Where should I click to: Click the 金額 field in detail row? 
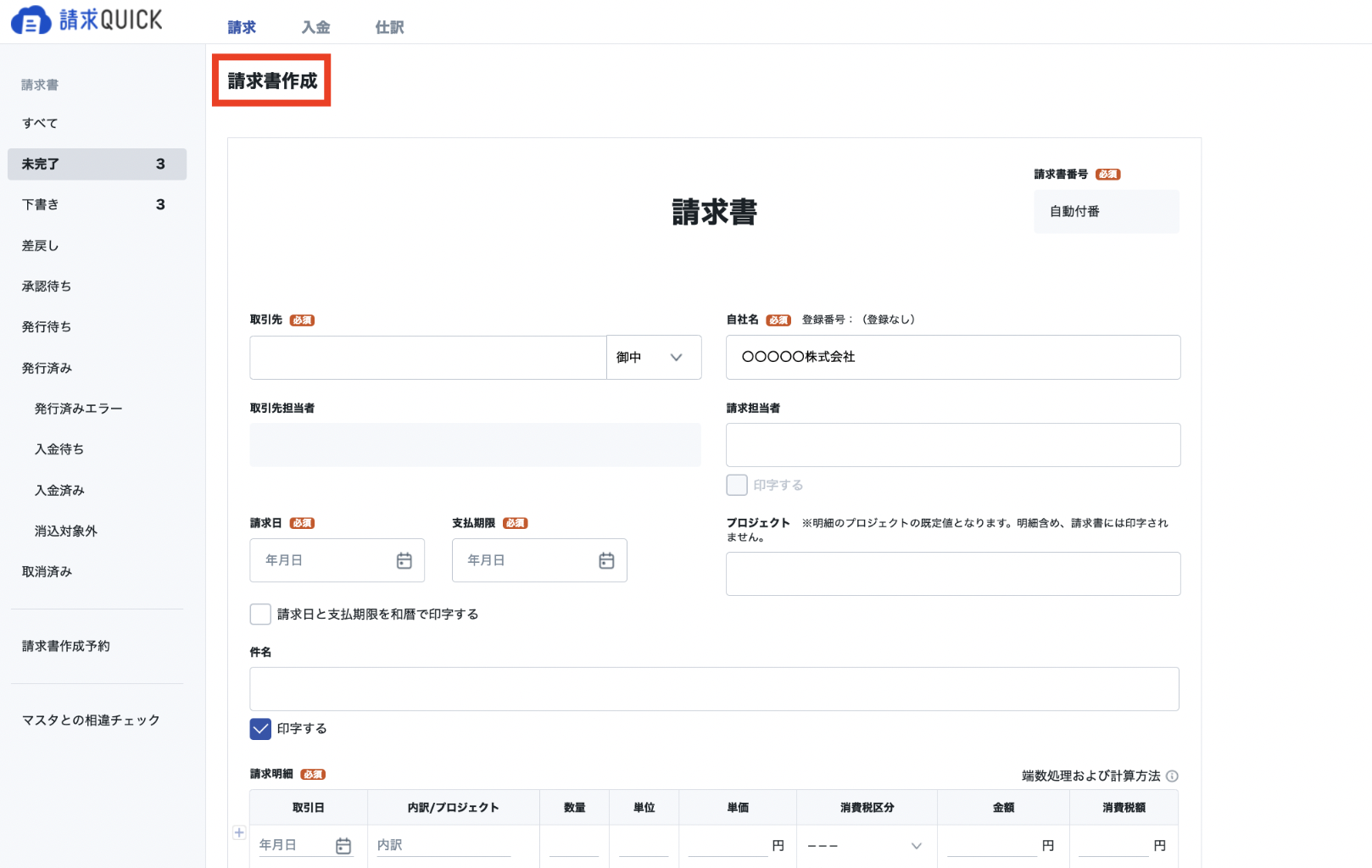tap(992, 846)
